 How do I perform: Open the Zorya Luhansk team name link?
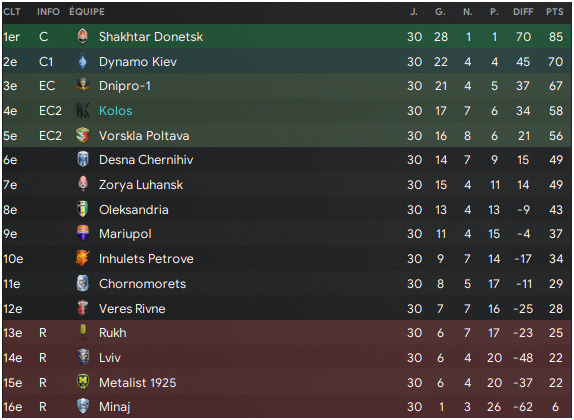[x=141, y=185]
